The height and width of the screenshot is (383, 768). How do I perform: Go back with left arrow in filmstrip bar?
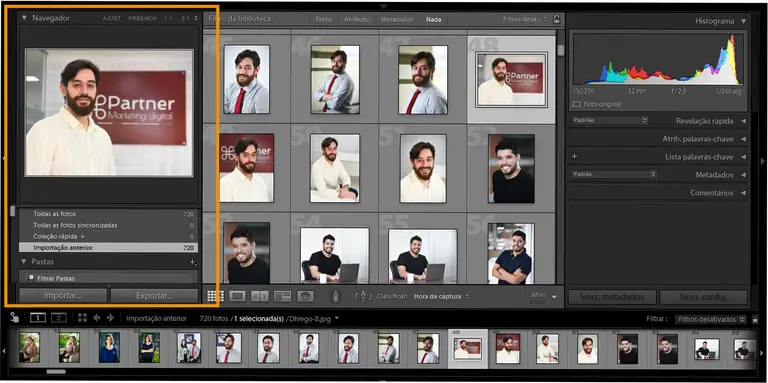tap(96, 318)
